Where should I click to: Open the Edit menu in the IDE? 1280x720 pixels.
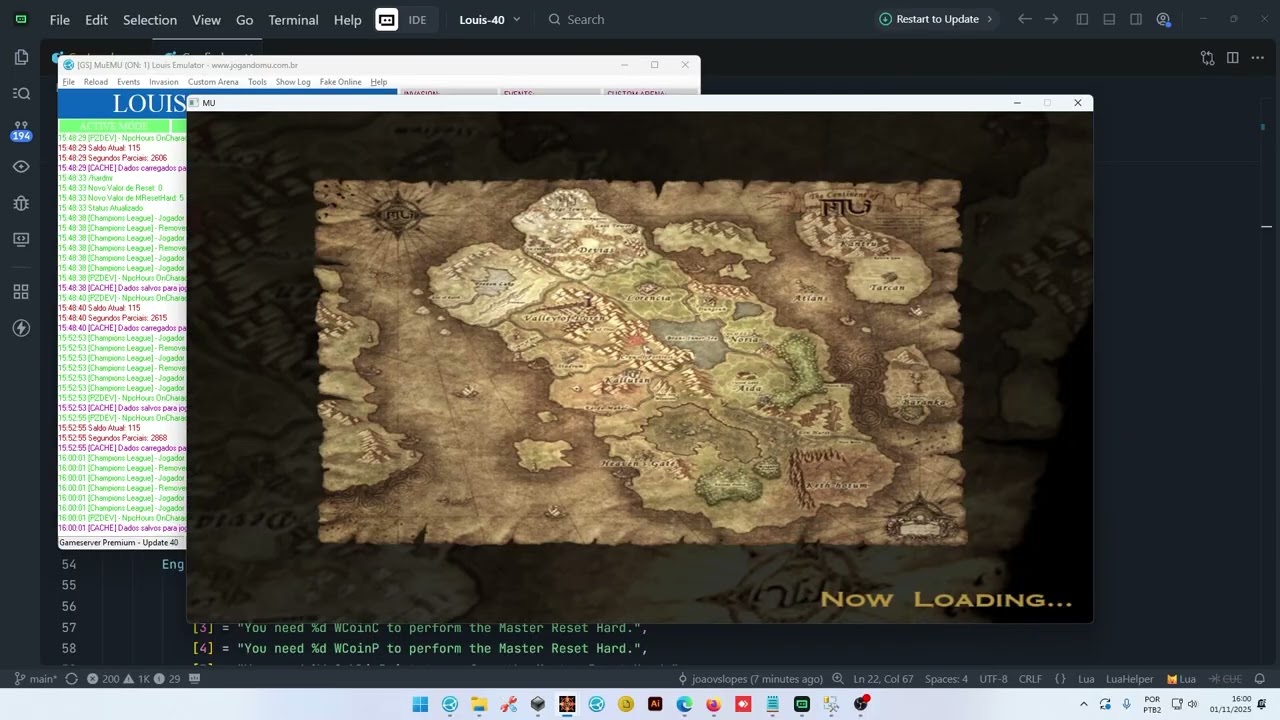click(96, 19)
